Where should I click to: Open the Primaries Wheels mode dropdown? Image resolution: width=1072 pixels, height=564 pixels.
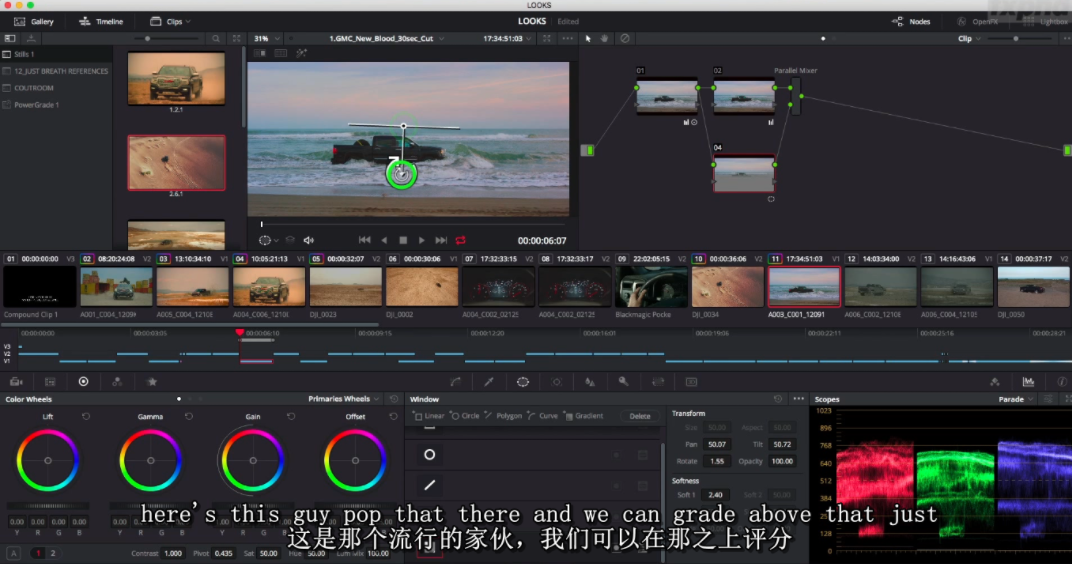pos(344,399)
